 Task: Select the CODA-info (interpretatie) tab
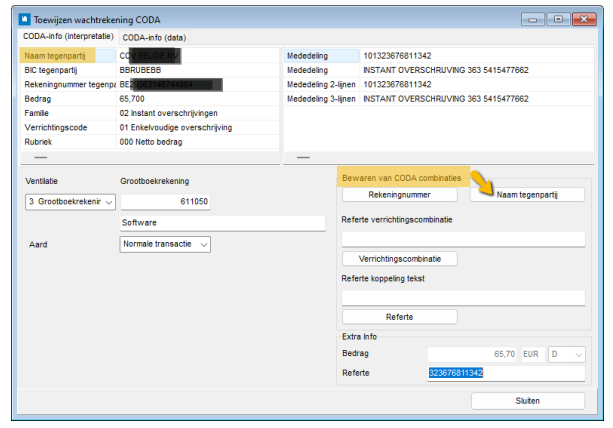click(x=68, y=36)
